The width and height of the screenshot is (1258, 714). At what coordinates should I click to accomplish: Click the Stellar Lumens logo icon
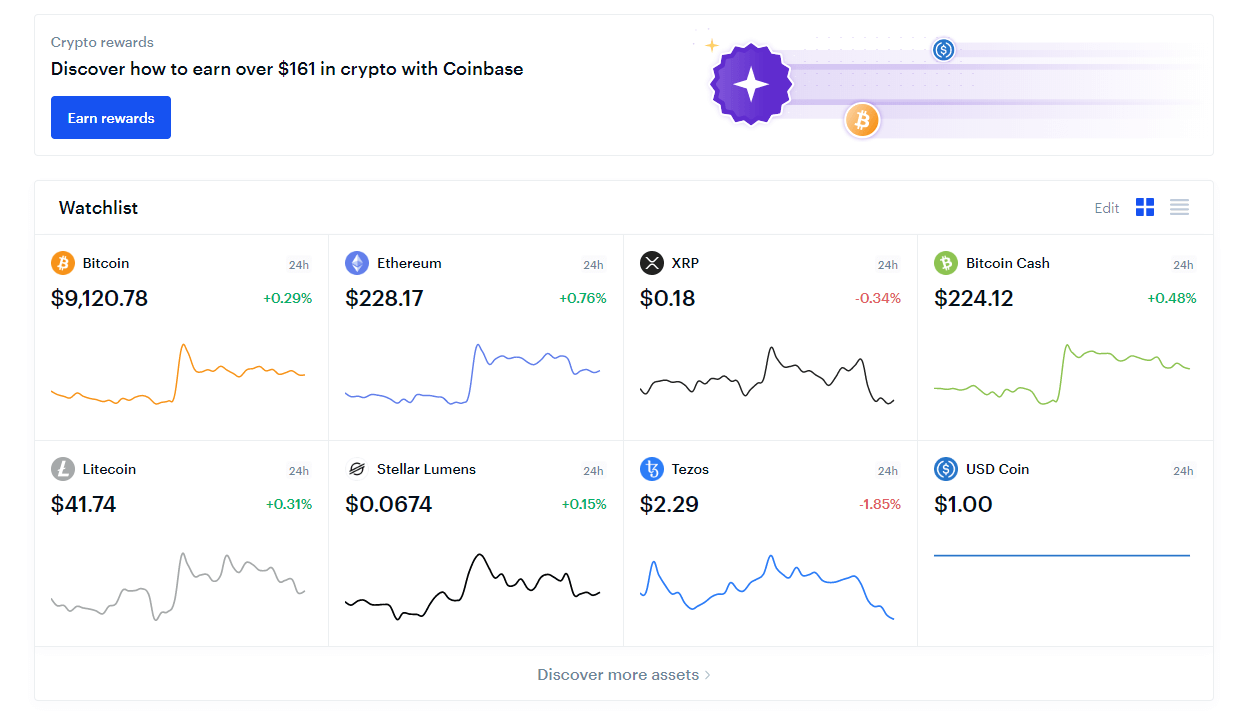point(357,469)
